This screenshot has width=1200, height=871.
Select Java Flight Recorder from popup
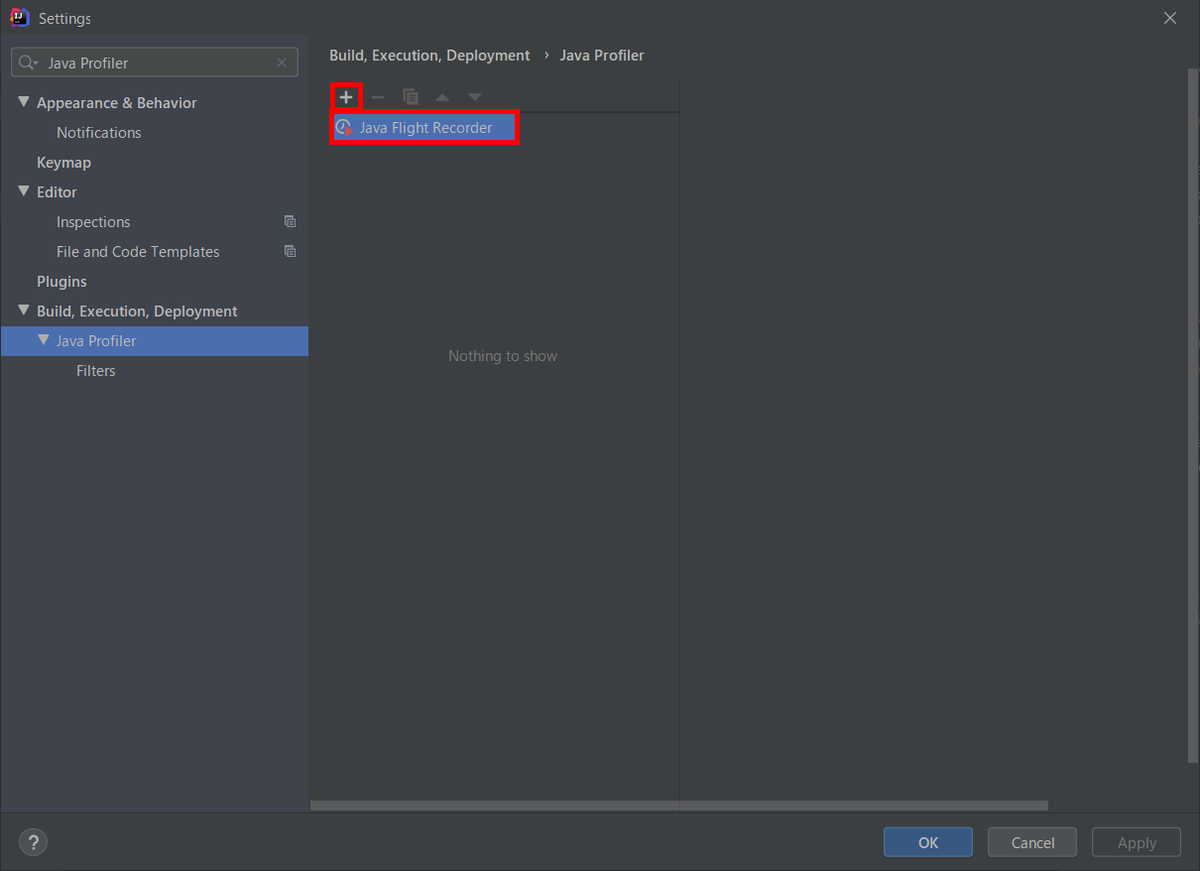[424, 128]
